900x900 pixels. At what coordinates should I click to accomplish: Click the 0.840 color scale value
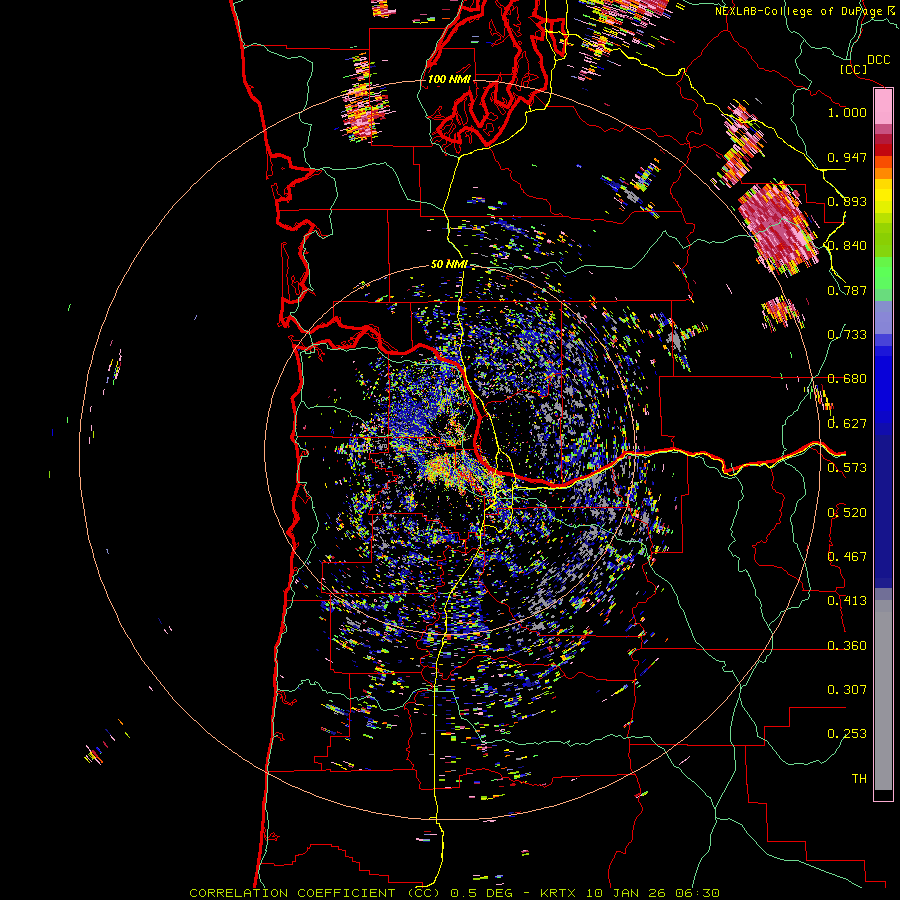pyautogui.click(x=847, y=246)
